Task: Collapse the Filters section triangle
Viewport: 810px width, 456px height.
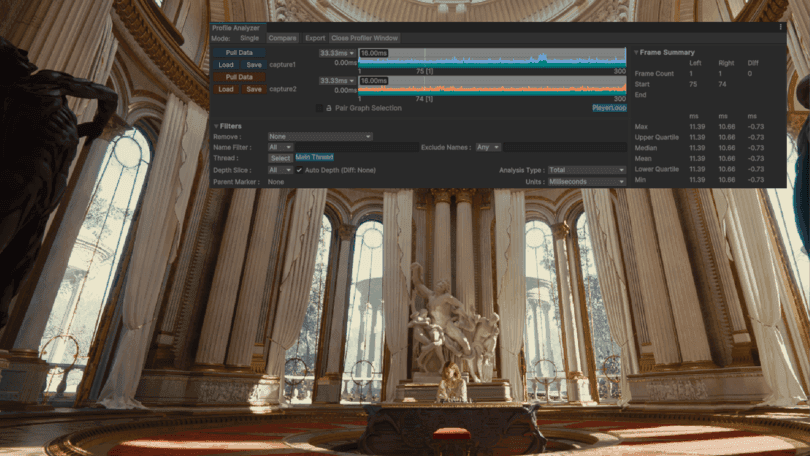Action: tap(216, 126)
